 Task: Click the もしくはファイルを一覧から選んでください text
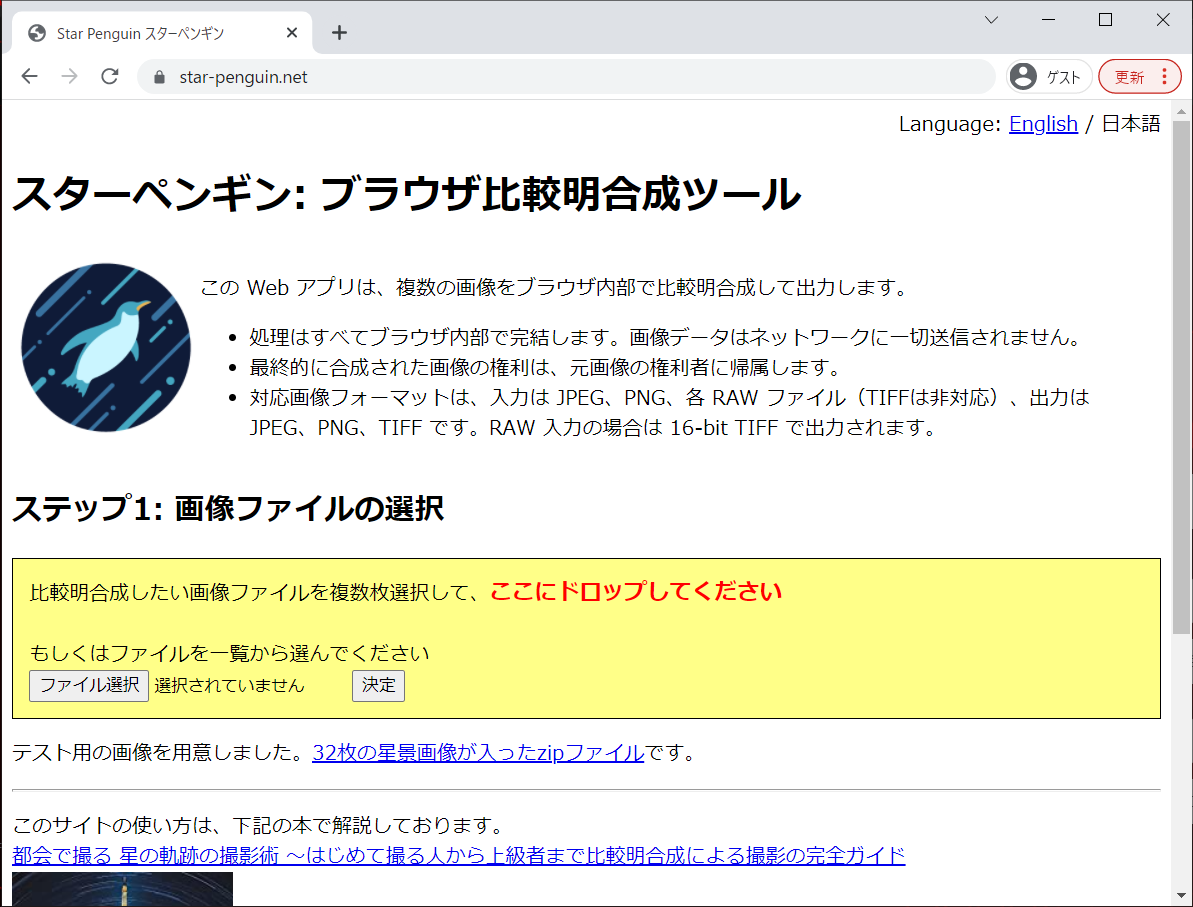(x=229, y=653)
